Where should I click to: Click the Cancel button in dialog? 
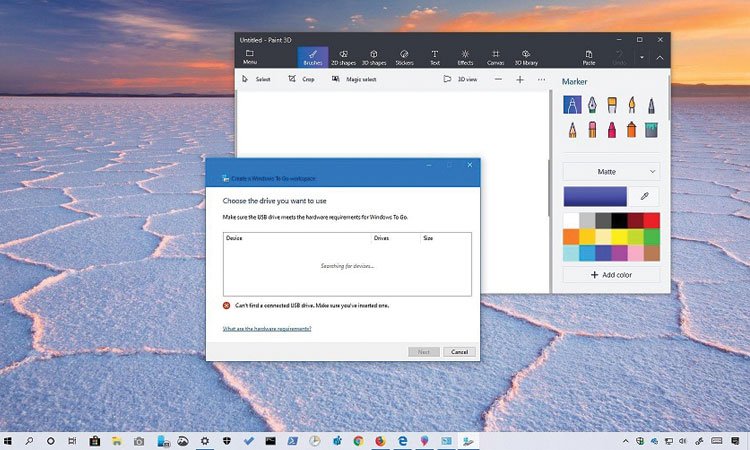coord(459,352)
